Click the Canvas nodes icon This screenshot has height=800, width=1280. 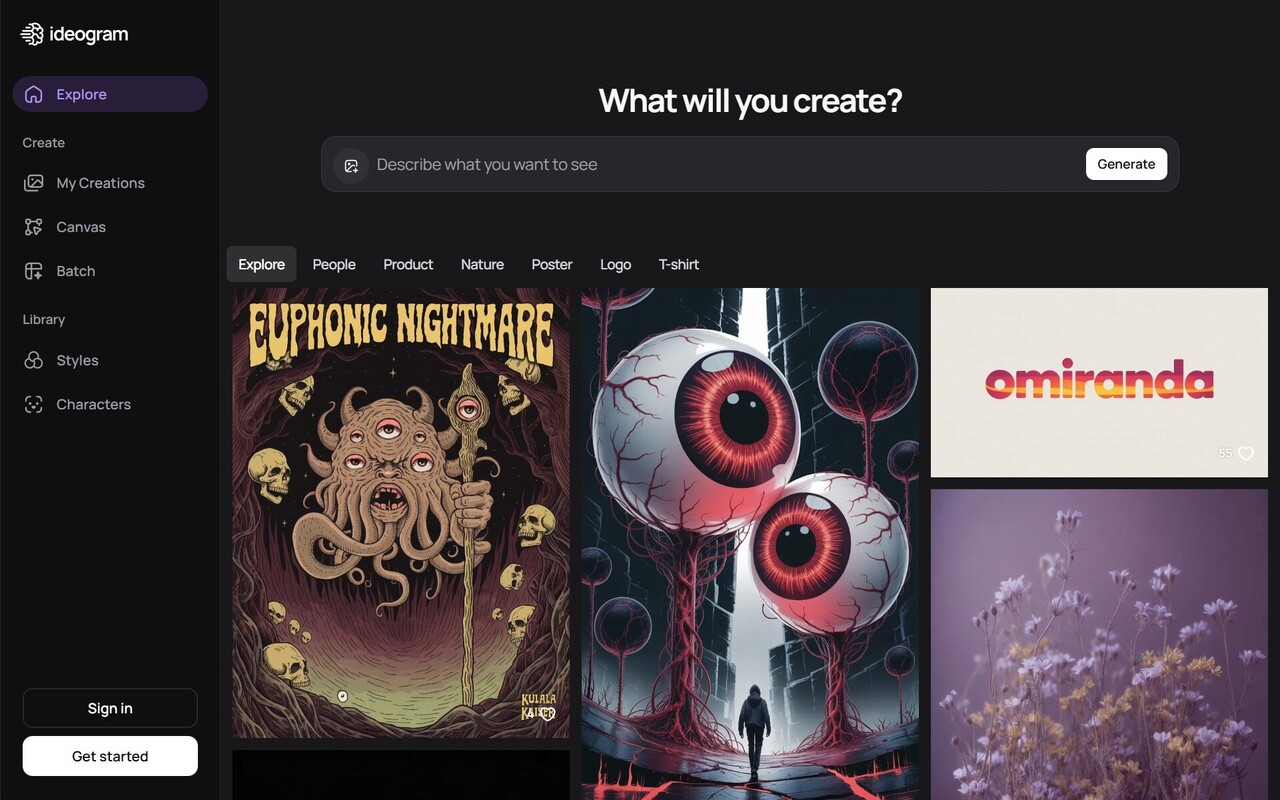coord(34,227)
